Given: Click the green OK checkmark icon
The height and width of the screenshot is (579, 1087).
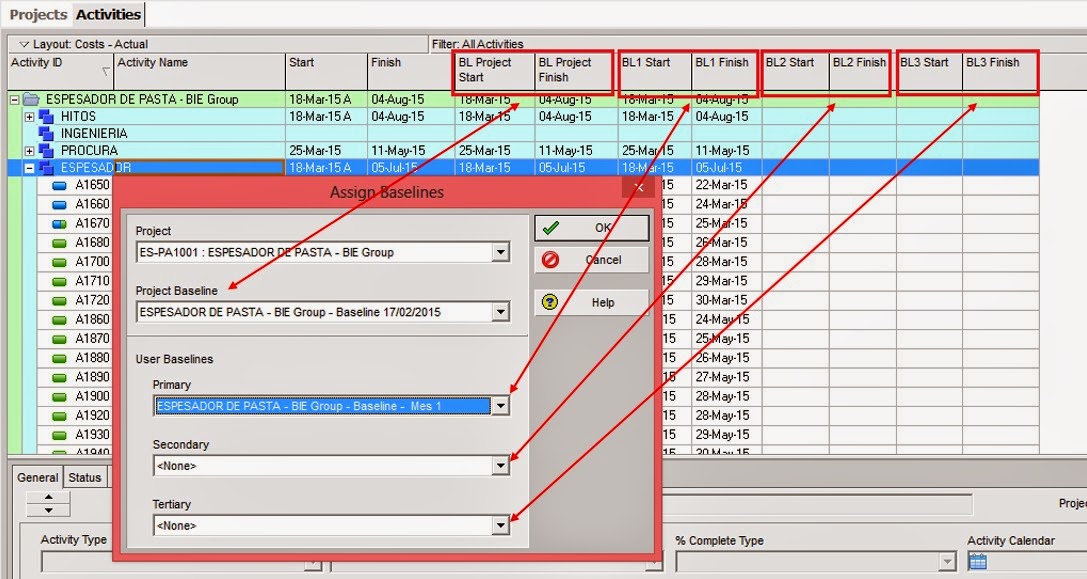Looking at the screenshot, I should [552, 227].
